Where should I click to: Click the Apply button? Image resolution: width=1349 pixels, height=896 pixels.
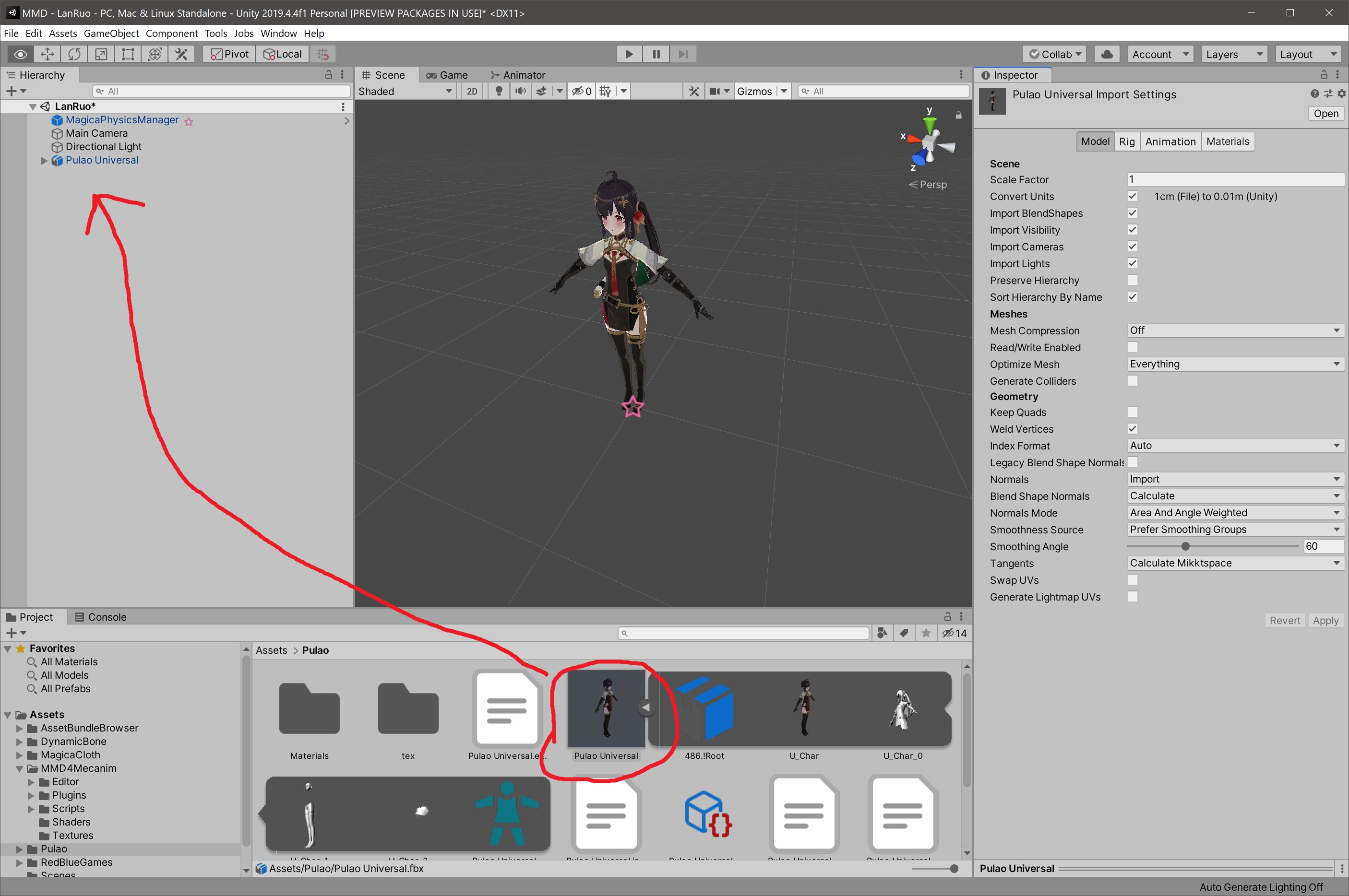point(1325,620)
